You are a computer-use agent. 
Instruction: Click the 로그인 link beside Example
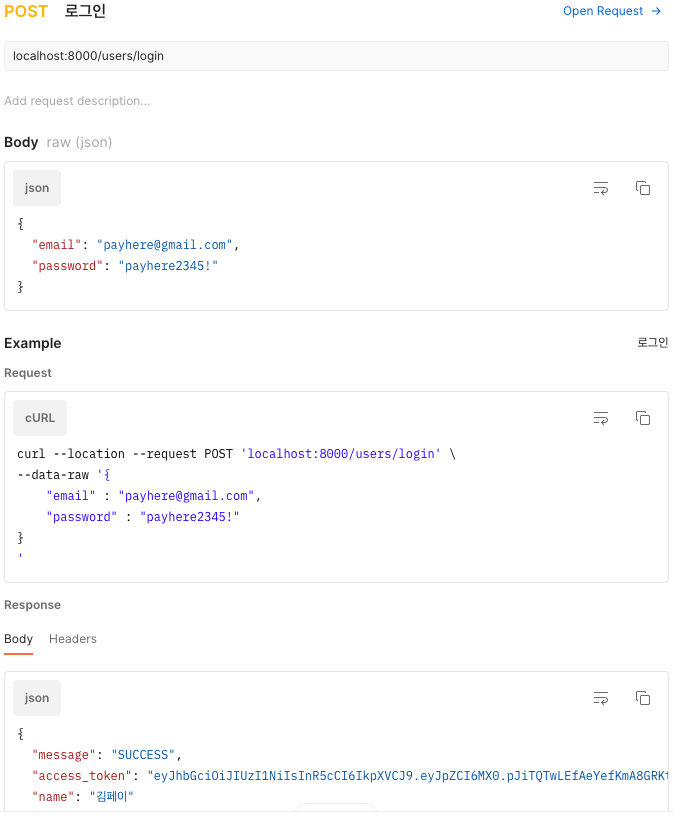click(x=652, y=342)
